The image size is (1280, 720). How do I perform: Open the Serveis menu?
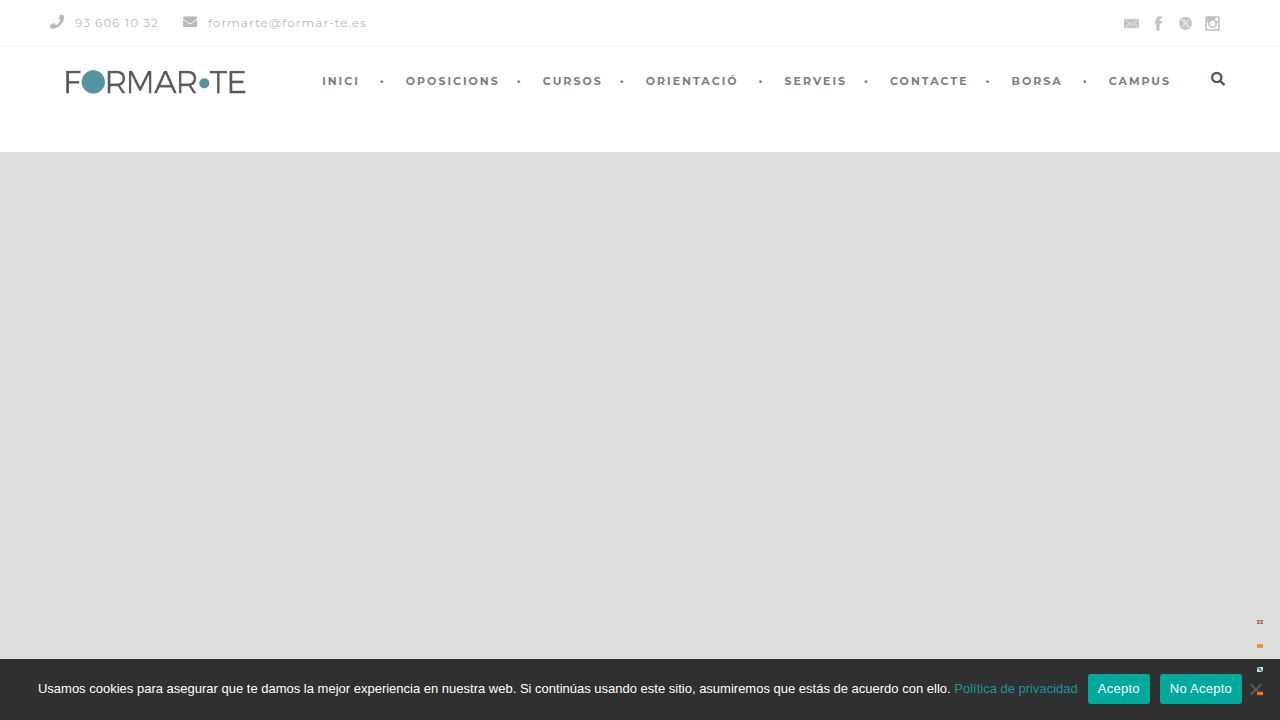(x=815, y=81)
